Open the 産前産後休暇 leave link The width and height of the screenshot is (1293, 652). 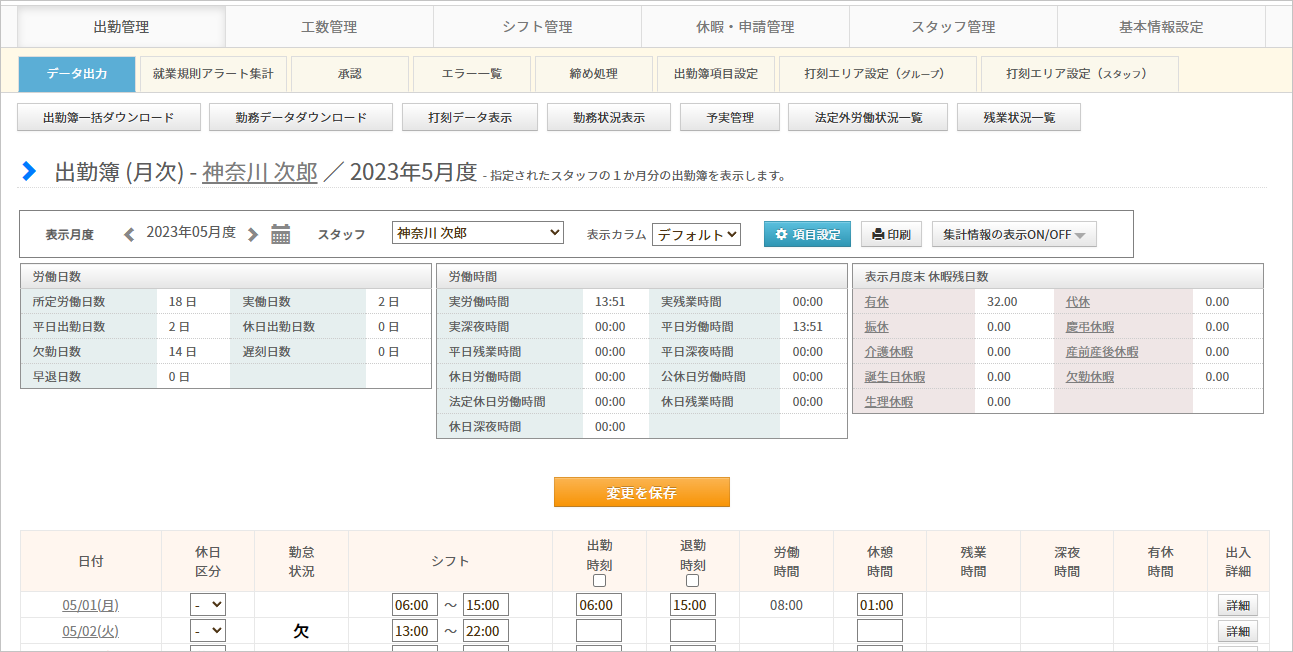click(x=1102, y=352)
